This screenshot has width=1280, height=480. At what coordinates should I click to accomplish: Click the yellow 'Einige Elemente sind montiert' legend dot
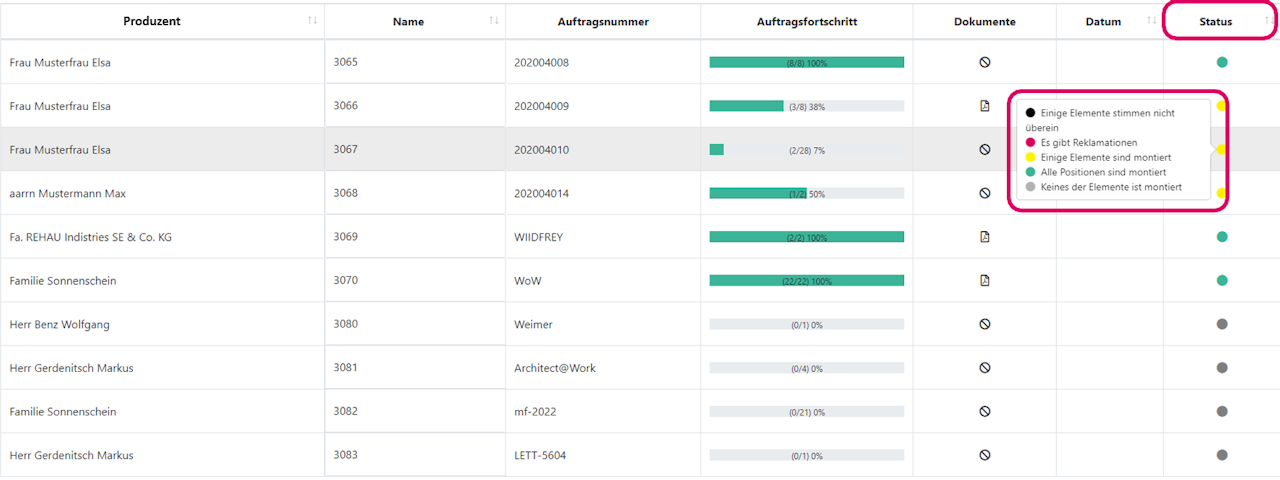coord(1031,158)
